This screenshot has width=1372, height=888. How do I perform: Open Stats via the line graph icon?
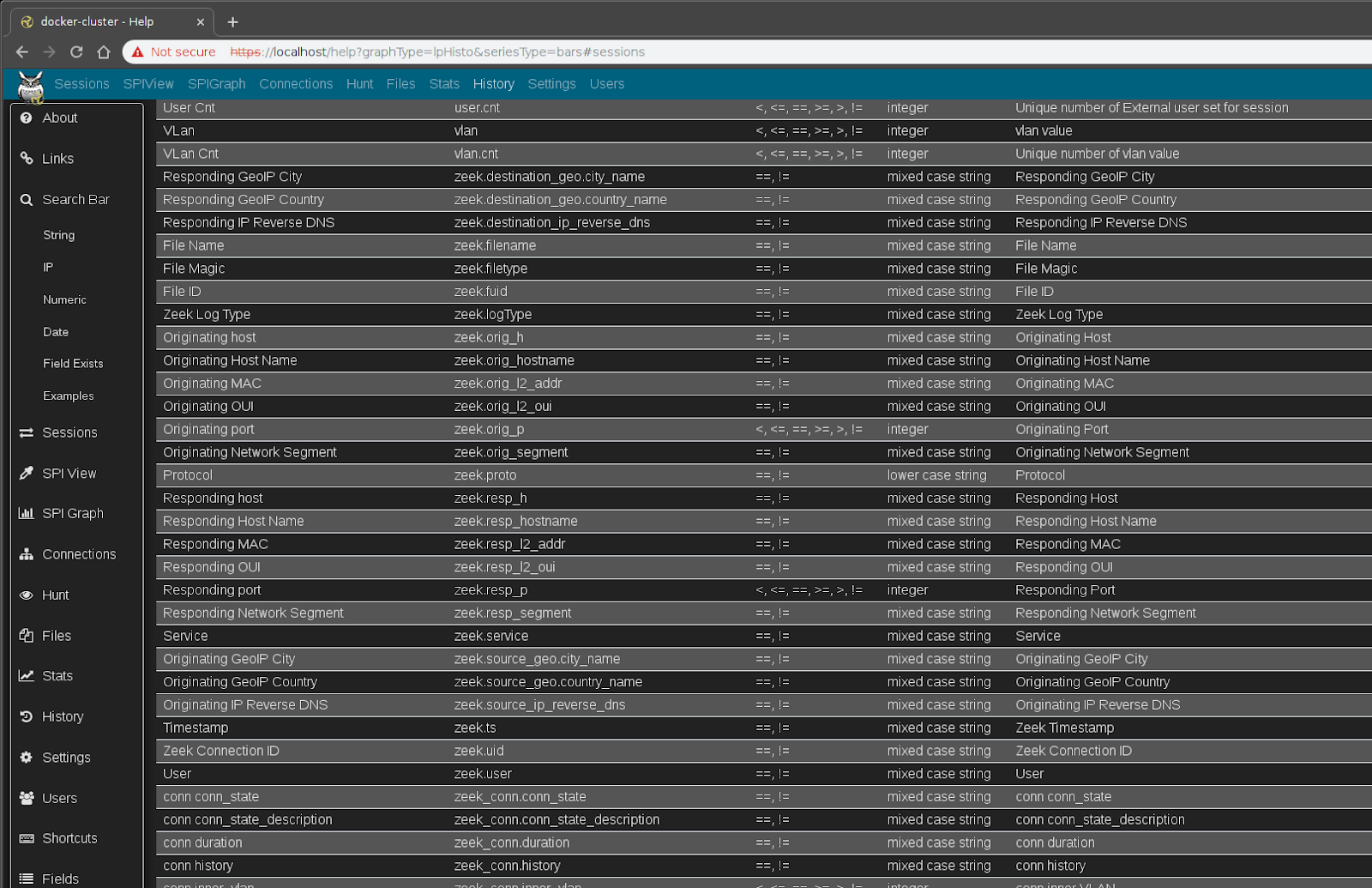point(26,675)
